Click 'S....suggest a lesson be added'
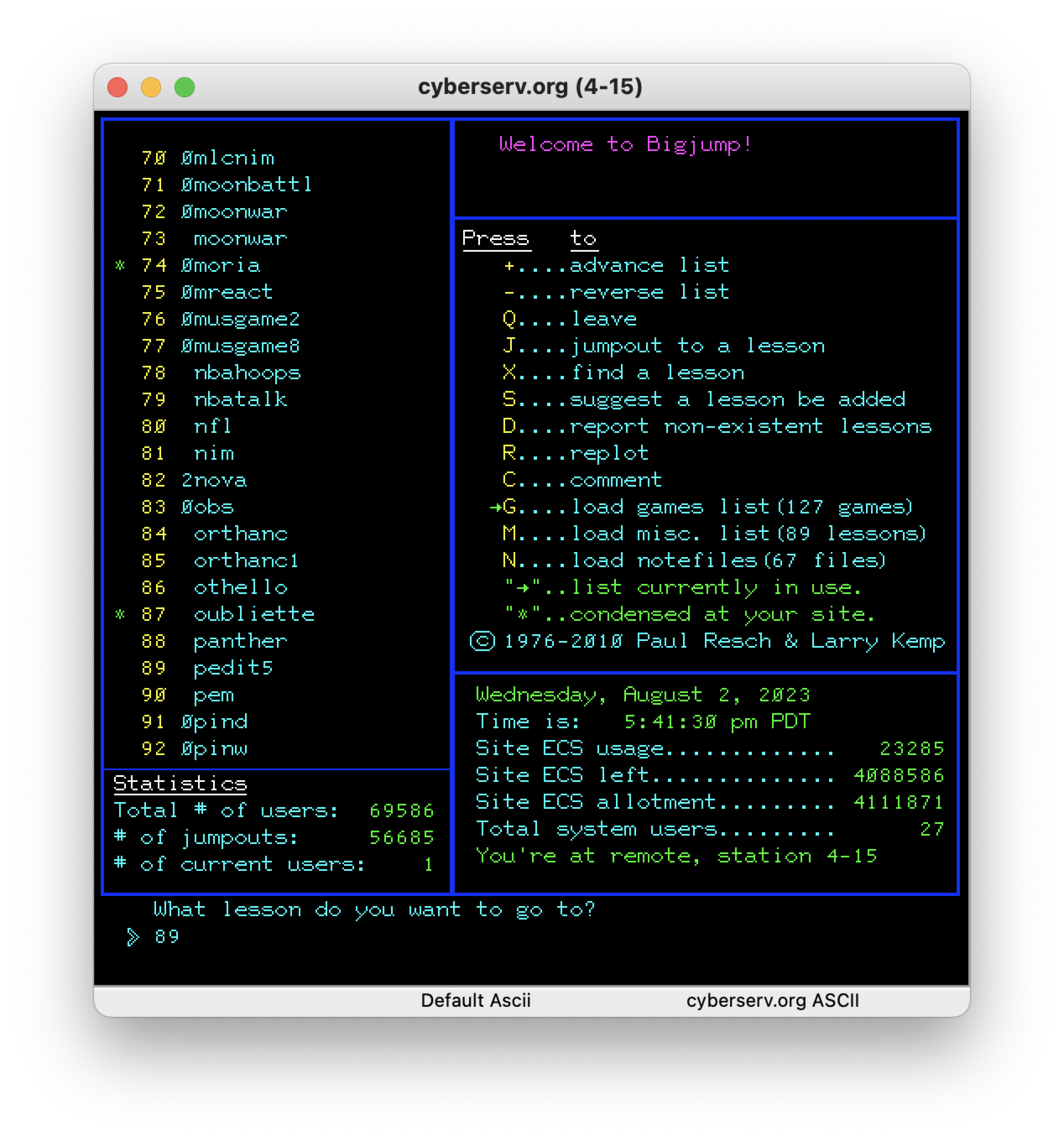This screenshot has width=1064, height=1141. [704, 399]
